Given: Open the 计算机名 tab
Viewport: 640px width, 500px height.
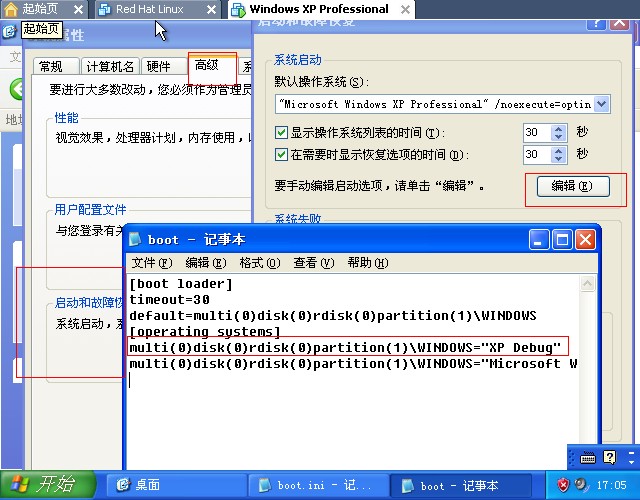Looking at the screenshot, I should pos(110,66).
